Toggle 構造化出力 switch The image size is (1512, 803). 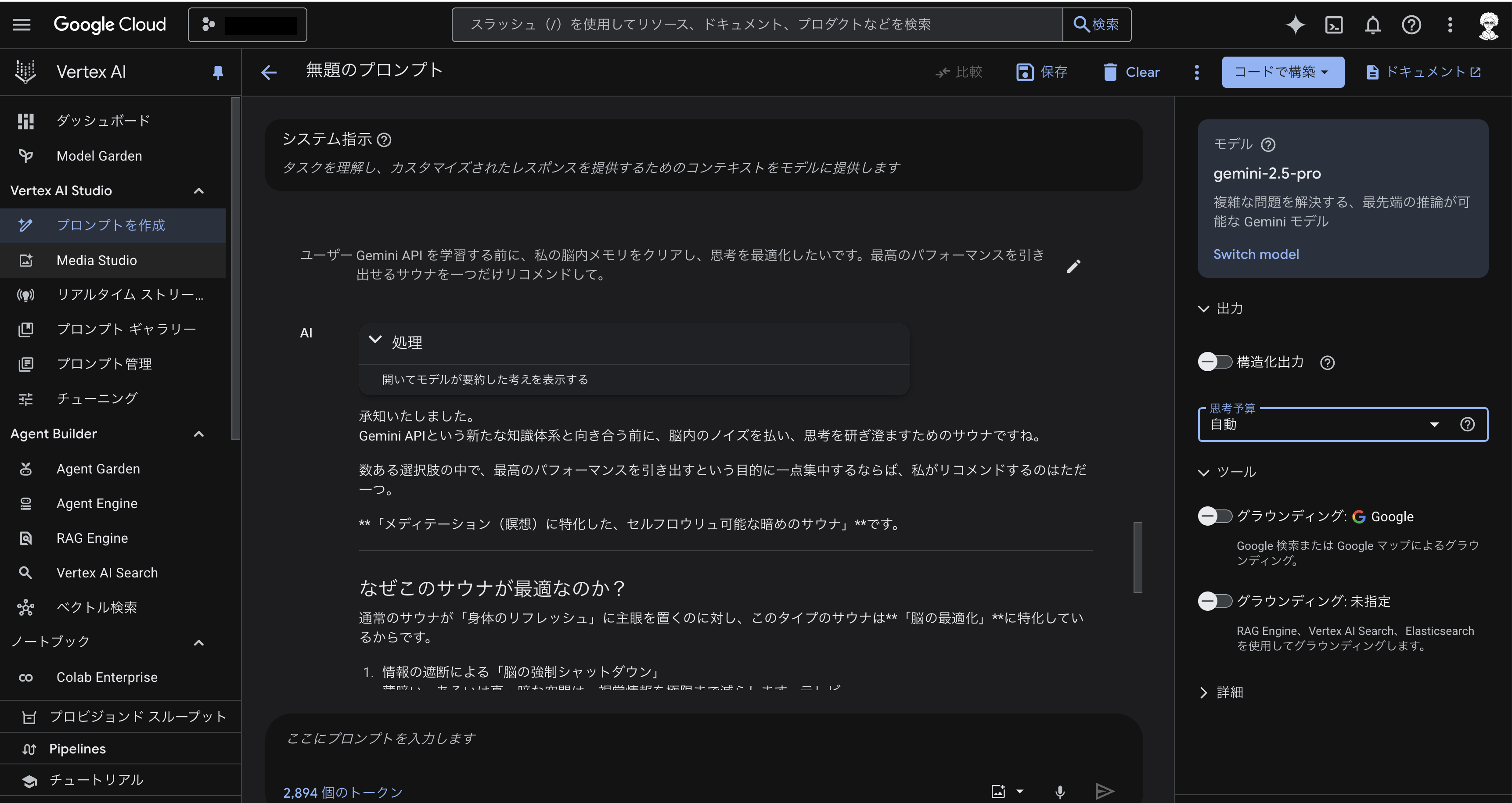point(1214,362)
